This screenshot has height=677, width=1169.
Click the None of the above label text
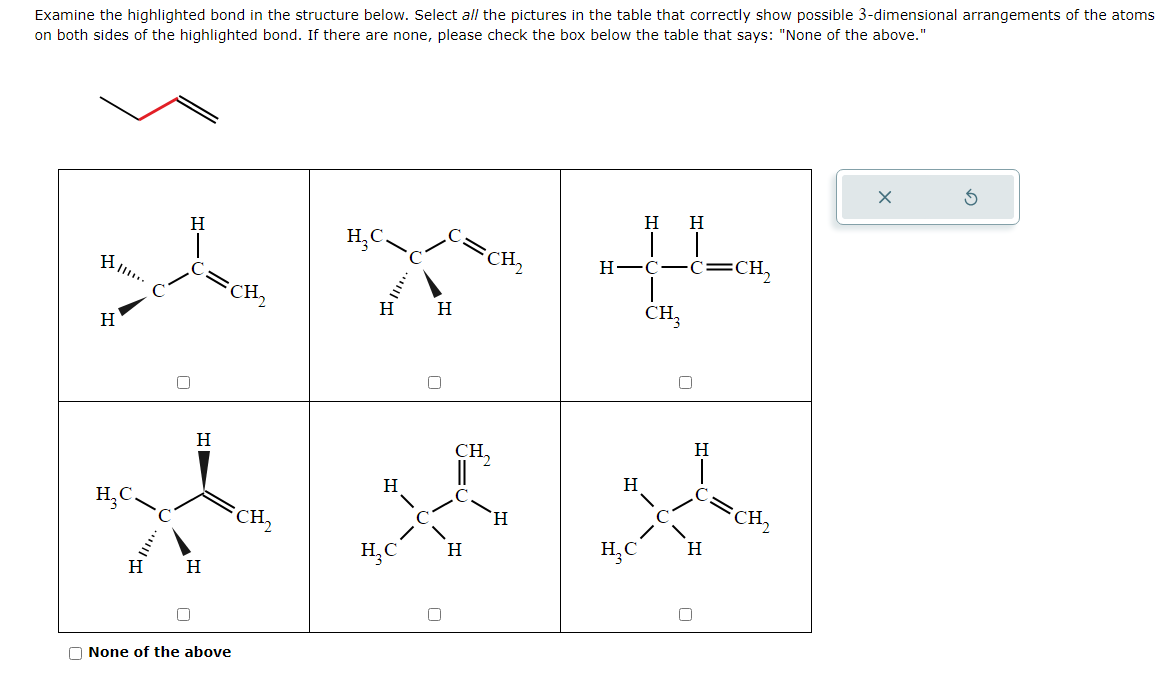pyautogui.click(x=160, y=652)
